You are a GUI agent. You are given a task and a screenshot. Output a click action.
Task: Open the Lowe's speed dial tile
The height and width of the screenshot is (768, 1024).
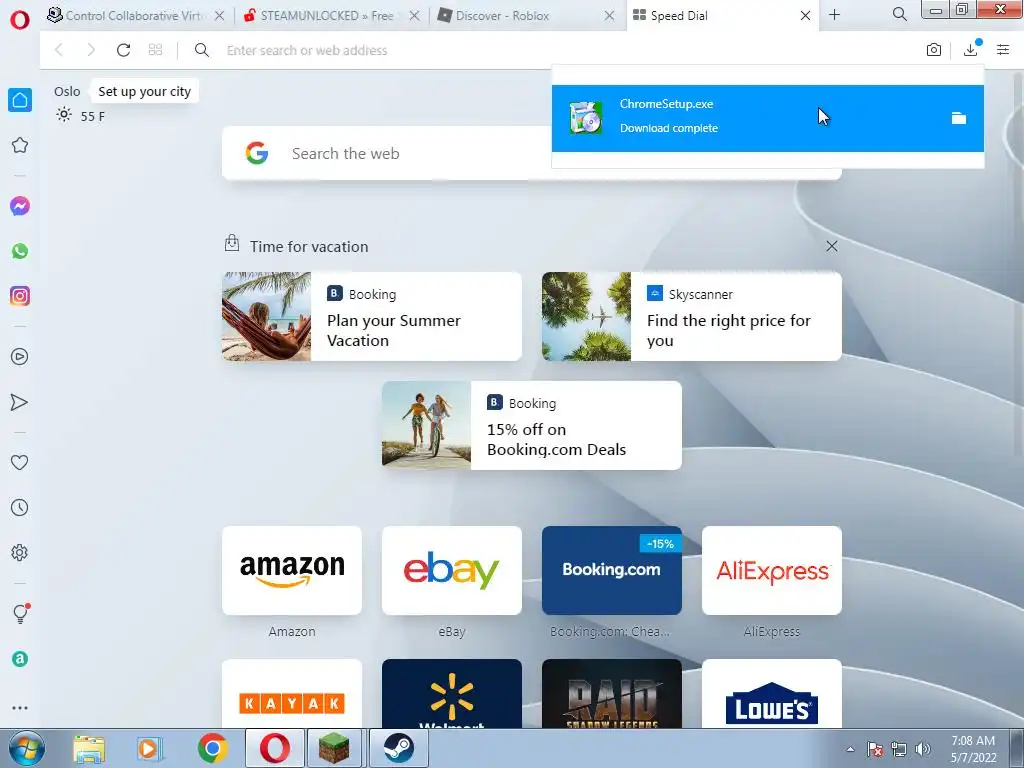772,694
